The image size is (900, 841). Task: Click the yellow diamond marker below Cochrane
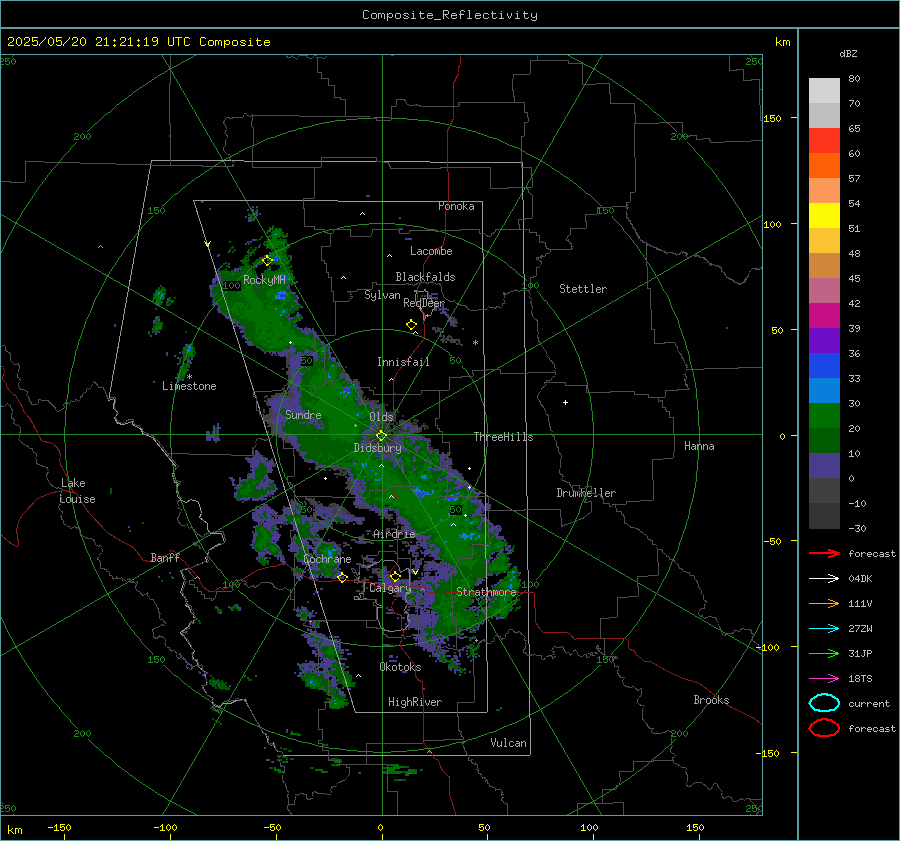[342, 577]
